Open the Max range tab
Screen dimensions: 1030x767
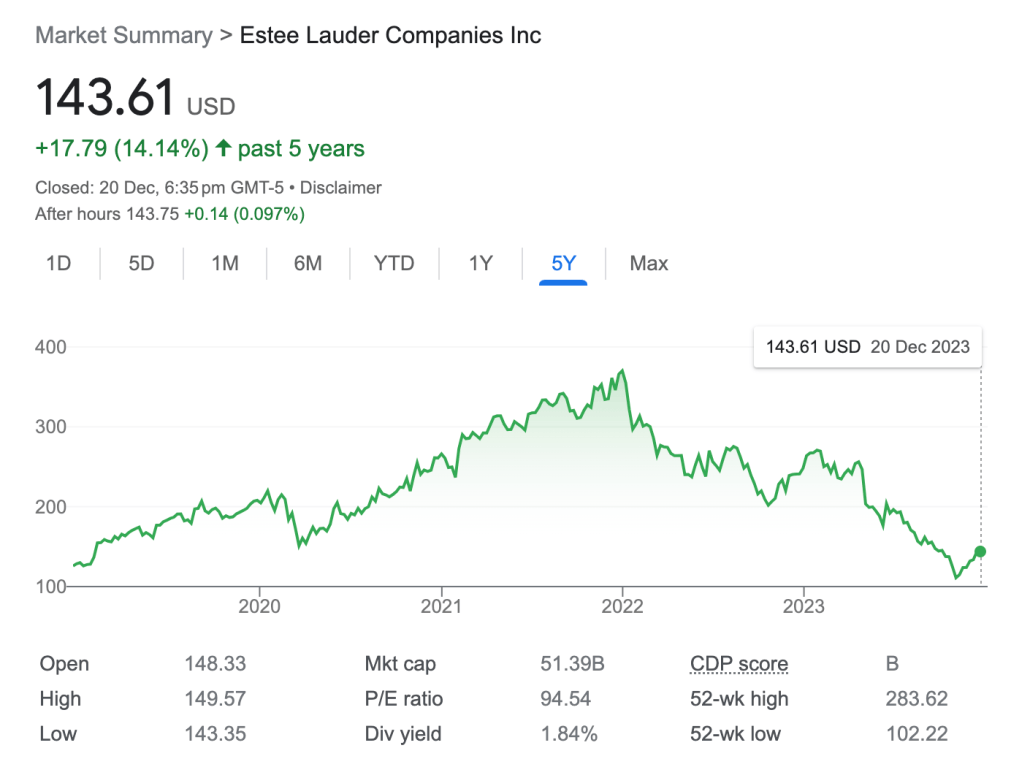[x=648, y=263]
